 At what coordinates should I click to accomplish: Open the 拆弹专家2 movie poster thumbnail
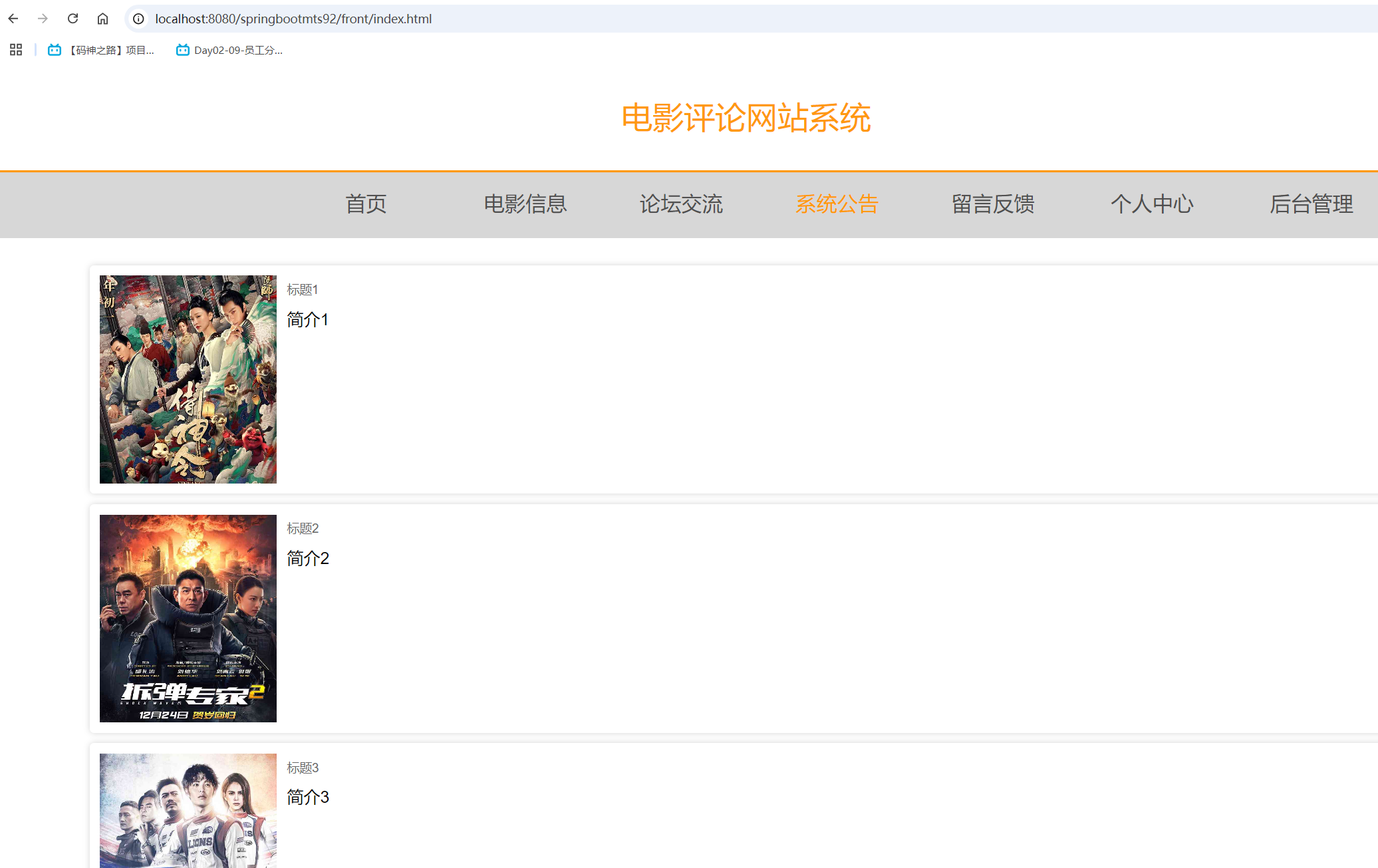(188, 619)
